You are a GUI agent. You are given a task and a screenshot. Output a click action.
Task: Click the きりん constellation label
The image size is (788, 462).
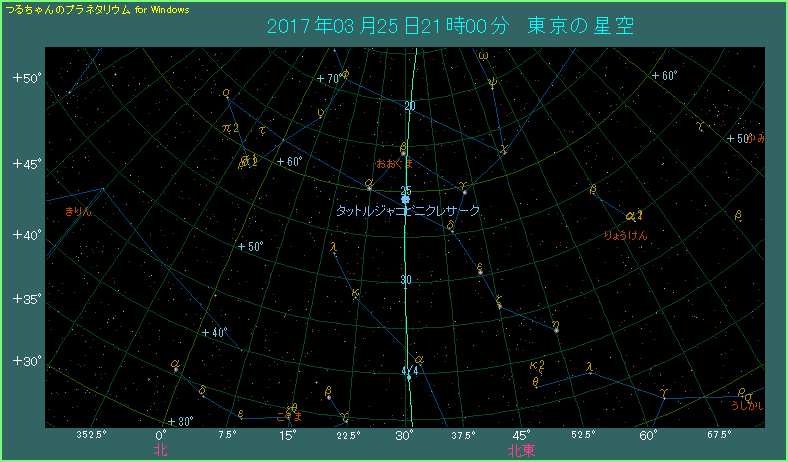click(78, 212)
